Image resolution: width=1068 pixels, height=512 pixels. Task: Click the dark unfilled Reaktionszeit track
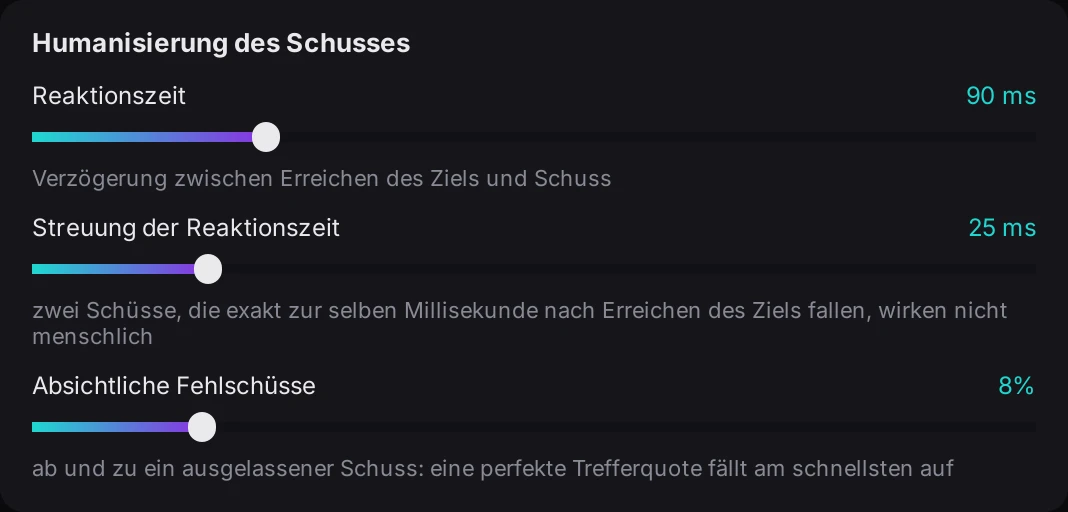pos(657,138)
